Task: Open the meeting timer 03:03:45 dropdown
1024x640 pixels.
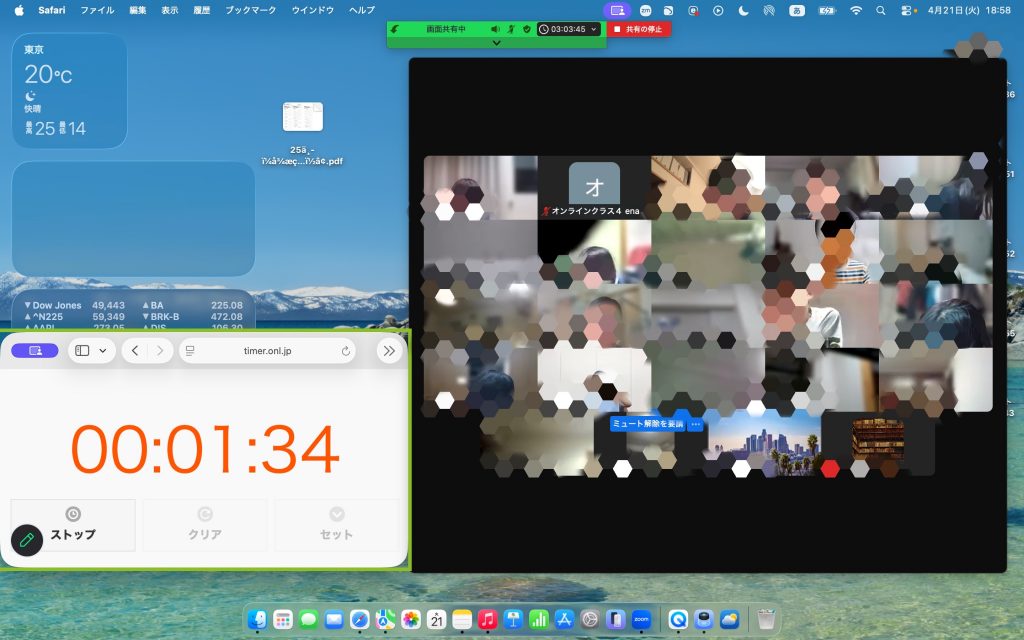Action: coord(569,29)
